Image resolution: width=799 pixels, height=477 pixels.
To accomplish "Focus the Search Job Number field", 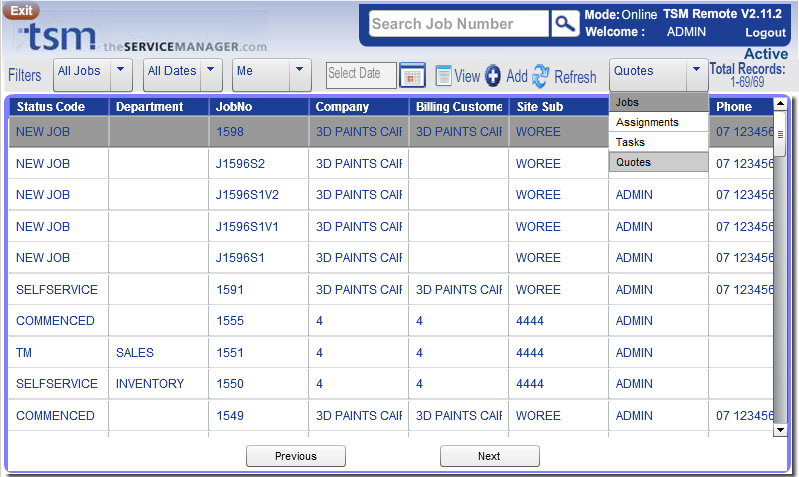I will (459, 23).
